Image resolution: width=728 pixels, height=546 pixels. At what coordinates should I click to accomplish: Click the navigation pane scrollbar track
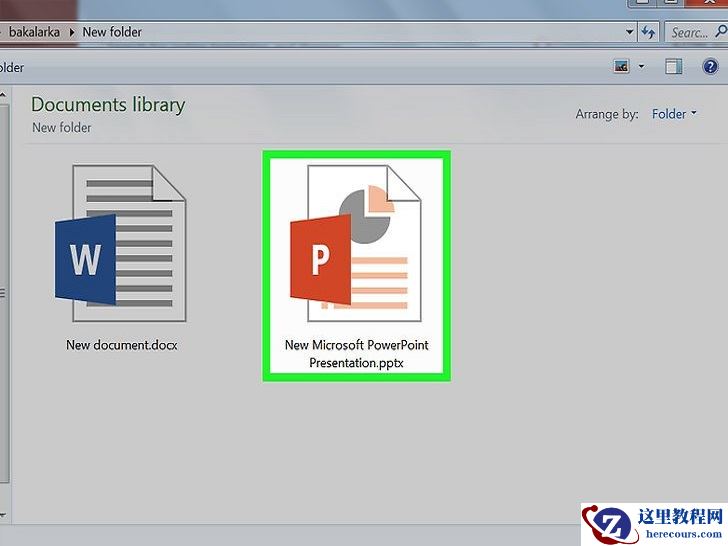(x=4, y=292)
